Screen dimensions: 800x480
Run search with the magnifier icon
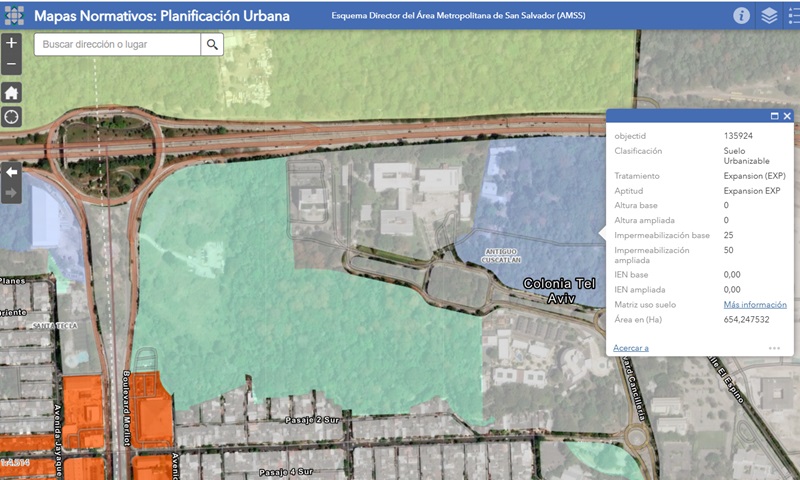(212, 45)
